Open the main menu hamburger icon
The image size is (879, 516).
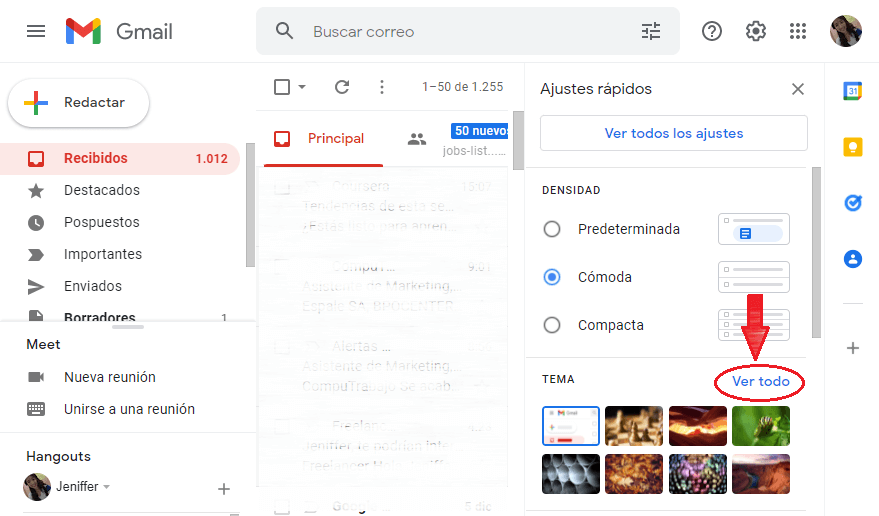pyautogui.click(x=36, y=31)
